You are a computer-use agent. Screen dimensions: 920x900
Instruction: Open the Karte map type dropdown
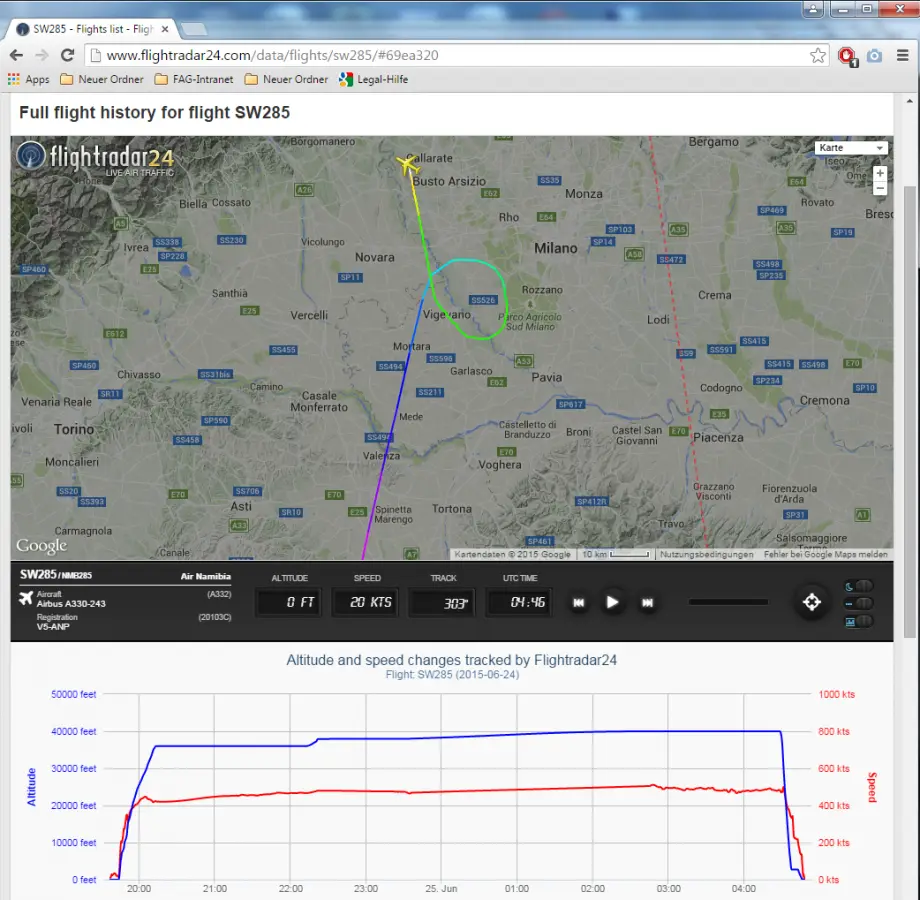point(851,148)
